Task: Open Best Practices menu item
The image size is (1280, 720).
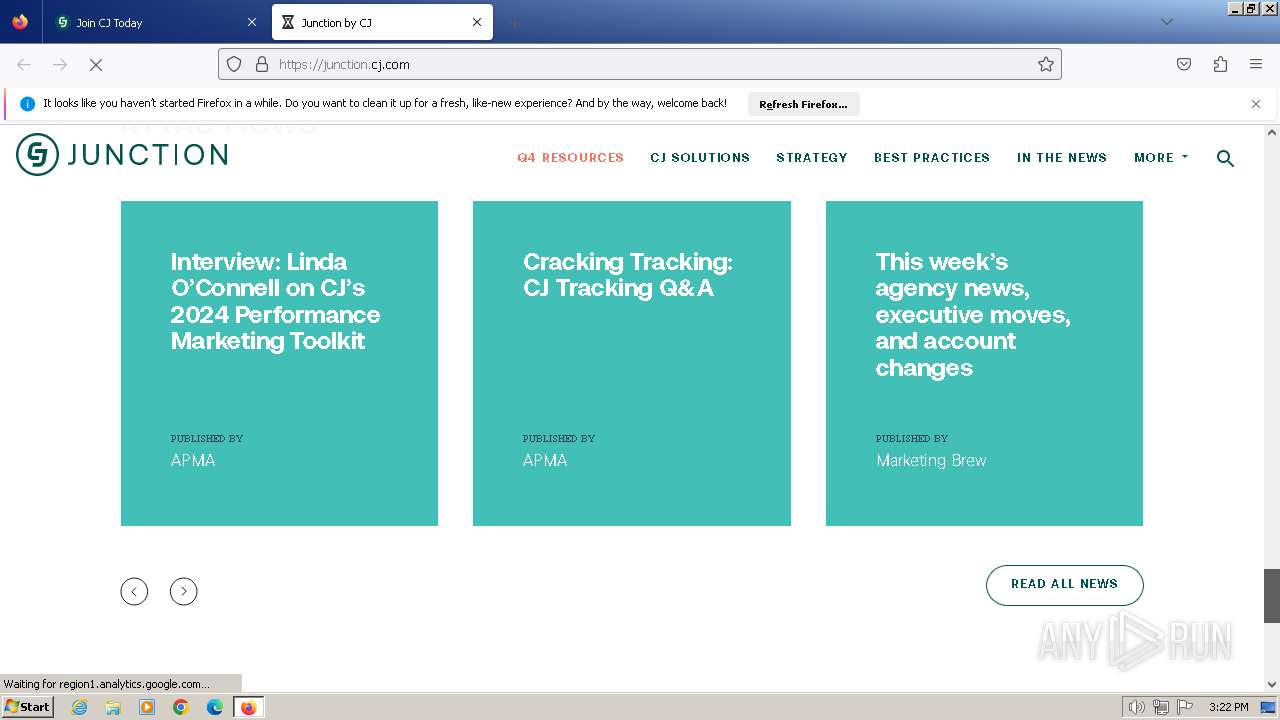Action: tap(932, 158)
